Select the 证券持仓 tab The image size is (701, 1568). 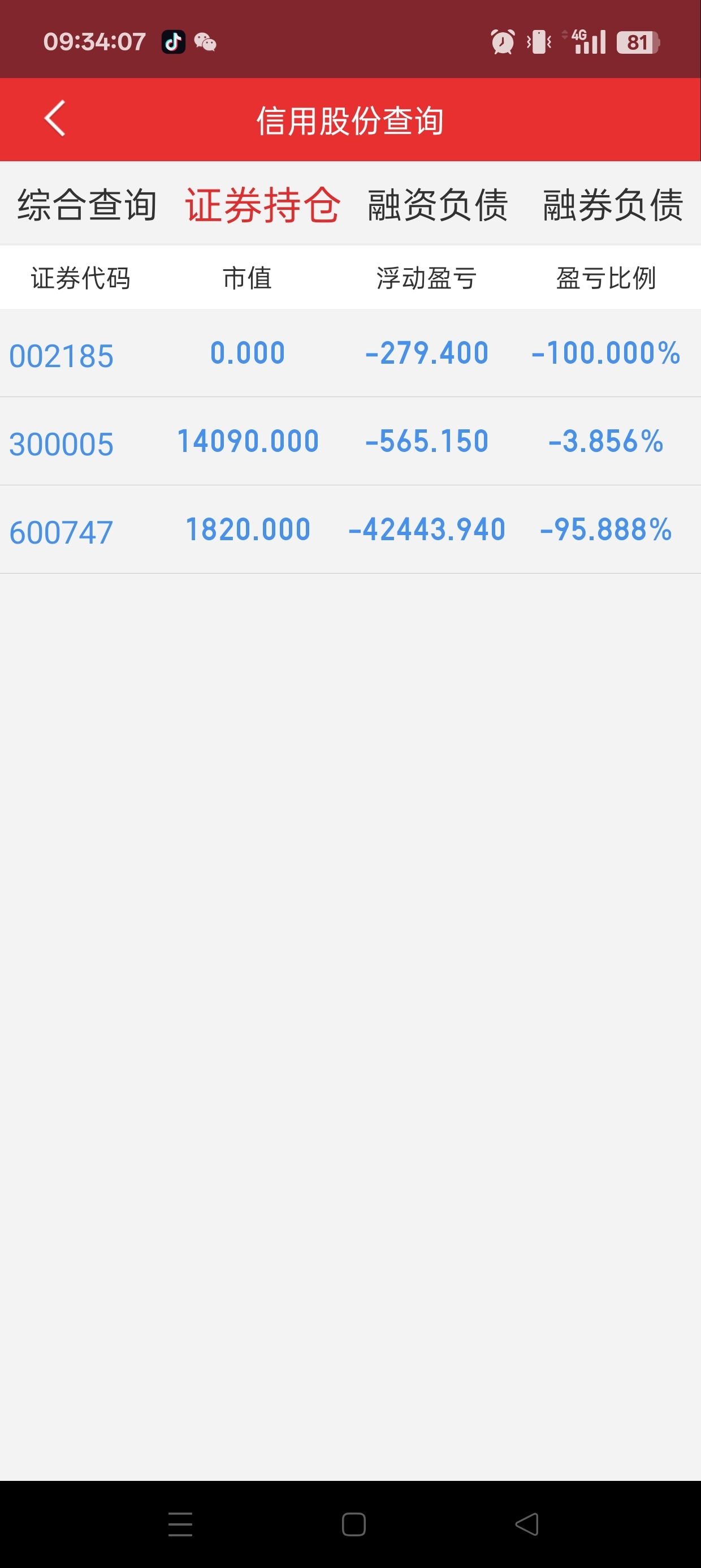[x=262, y=205]
